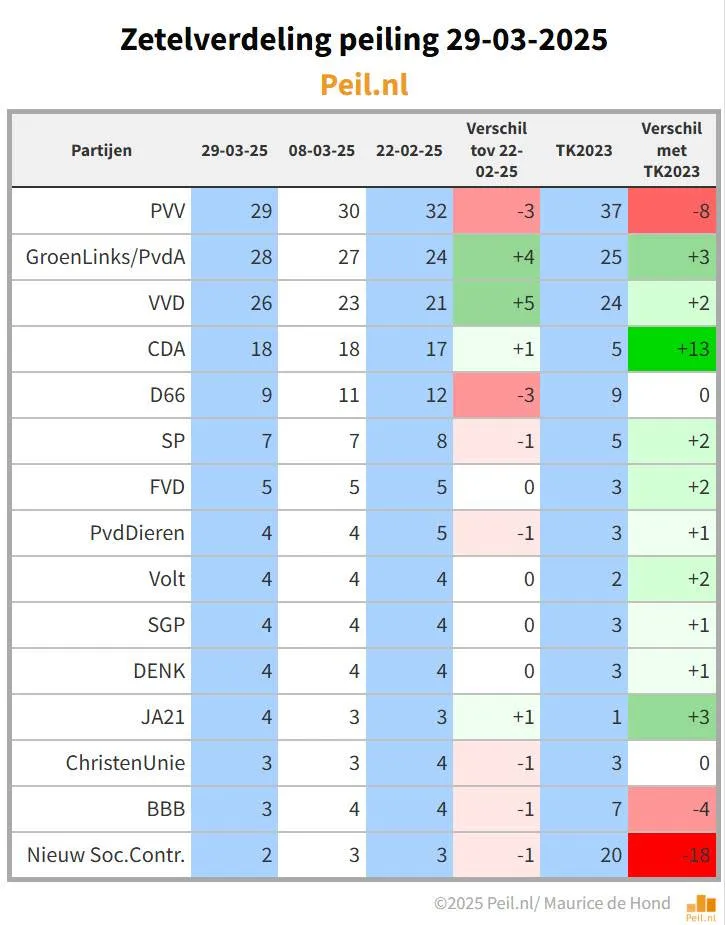Click the orange Peil.nl title link

364,84
